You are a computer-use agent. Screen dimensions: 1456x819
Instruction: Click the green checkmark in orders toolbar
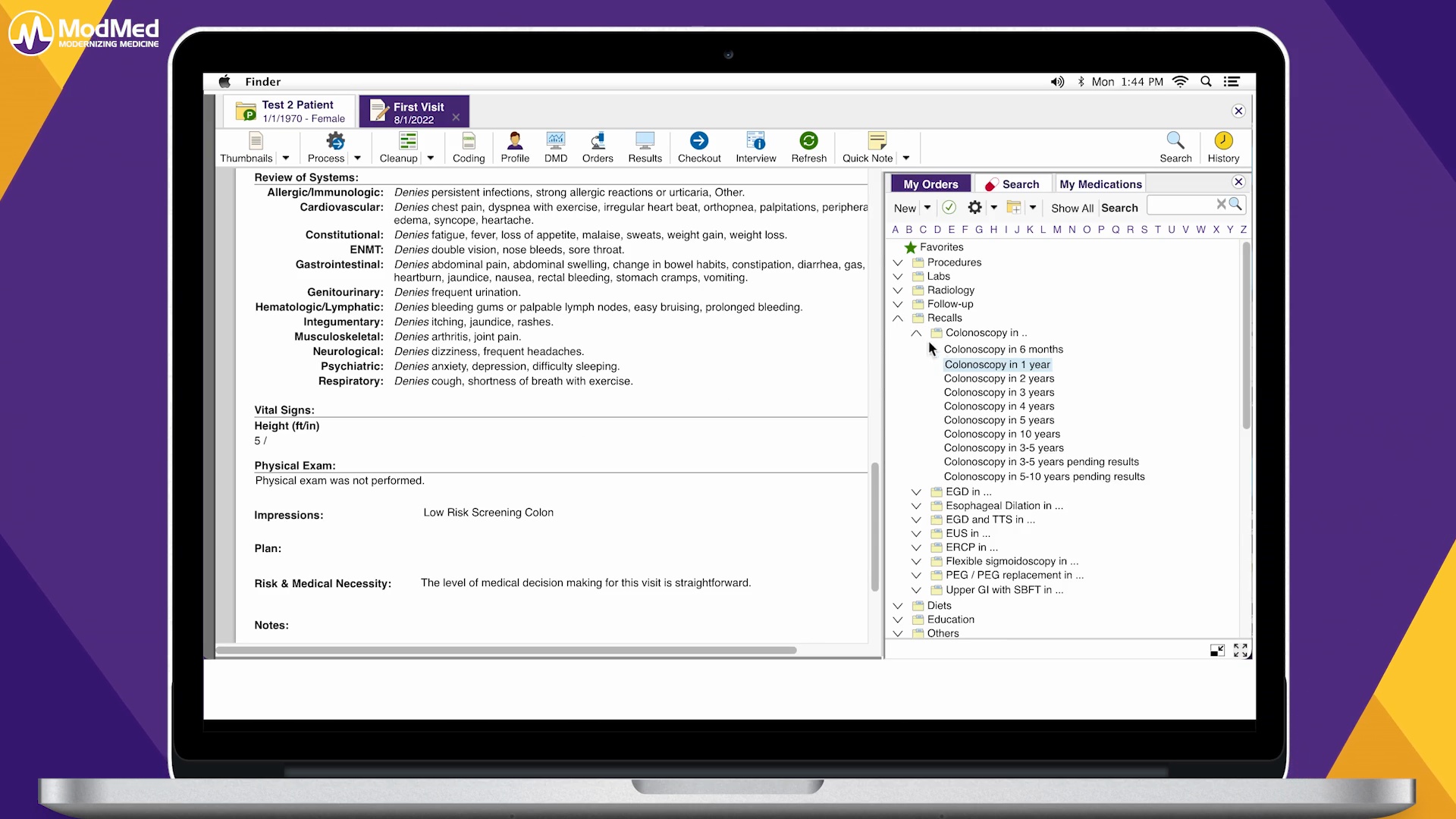[x=949, y=208]
